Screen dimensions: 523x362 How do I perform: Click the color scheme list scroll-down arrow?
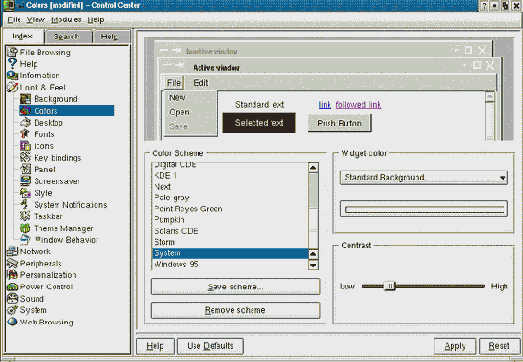(313, 265)
